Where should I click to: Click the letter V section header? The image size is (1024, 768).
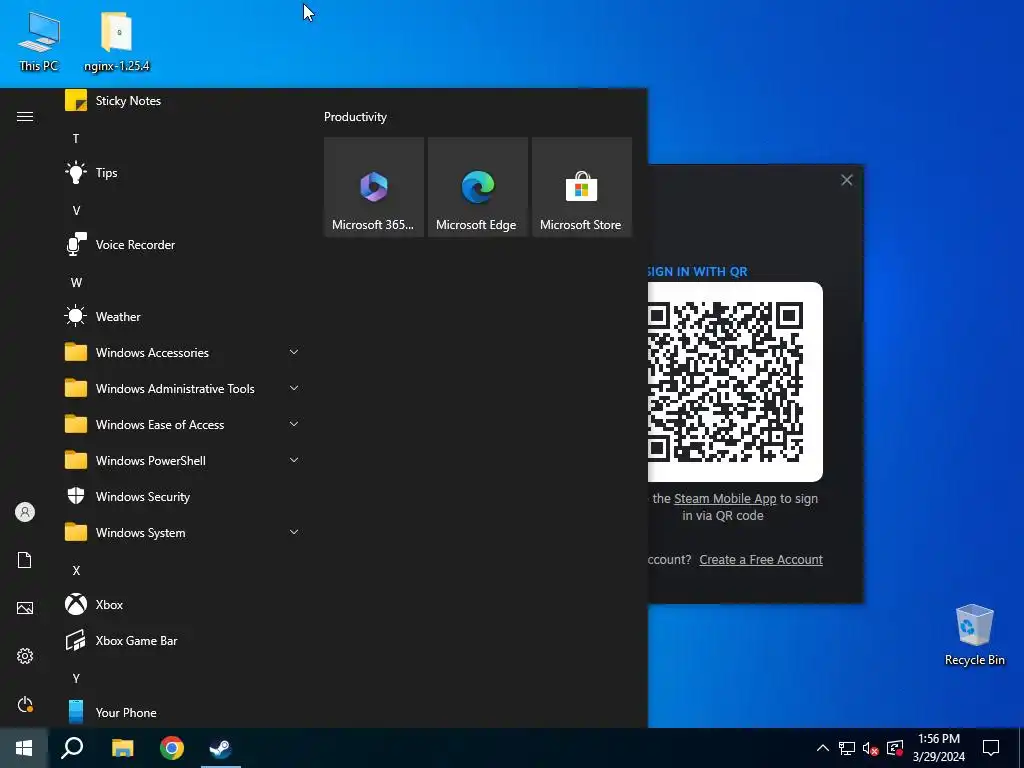[x=76, y=210]
